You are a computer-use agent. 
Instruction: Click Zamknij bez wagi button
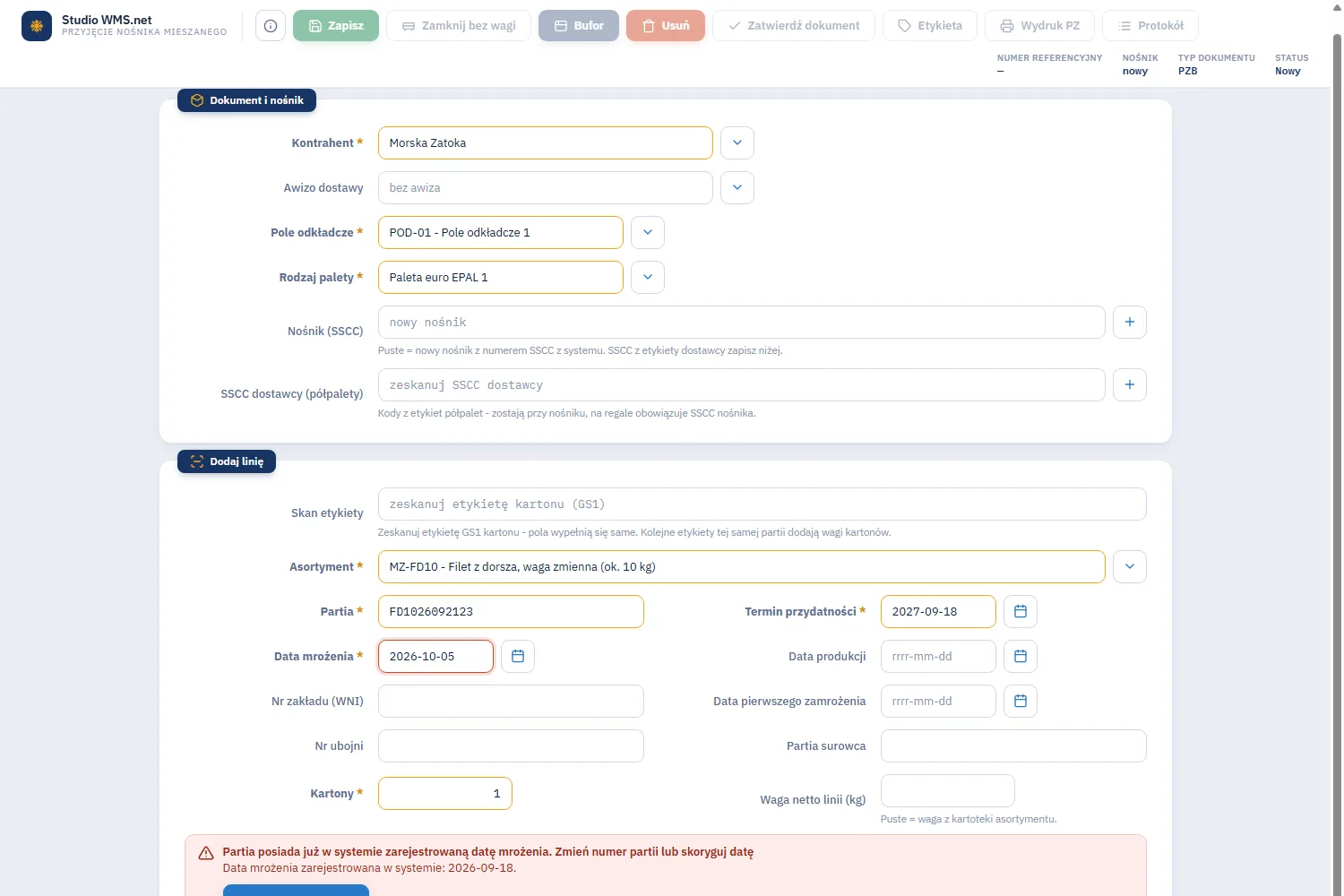click(x=459, y=26)
